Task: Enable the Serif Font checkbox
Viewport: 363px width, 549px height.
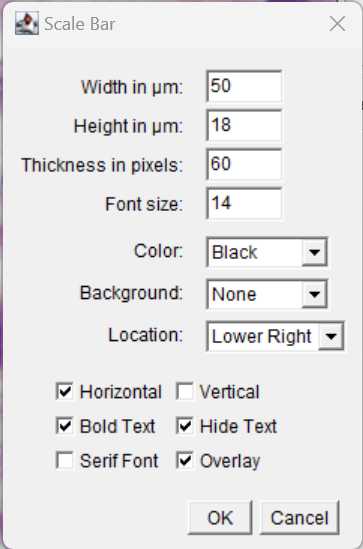Action: [x=64, y=460]
